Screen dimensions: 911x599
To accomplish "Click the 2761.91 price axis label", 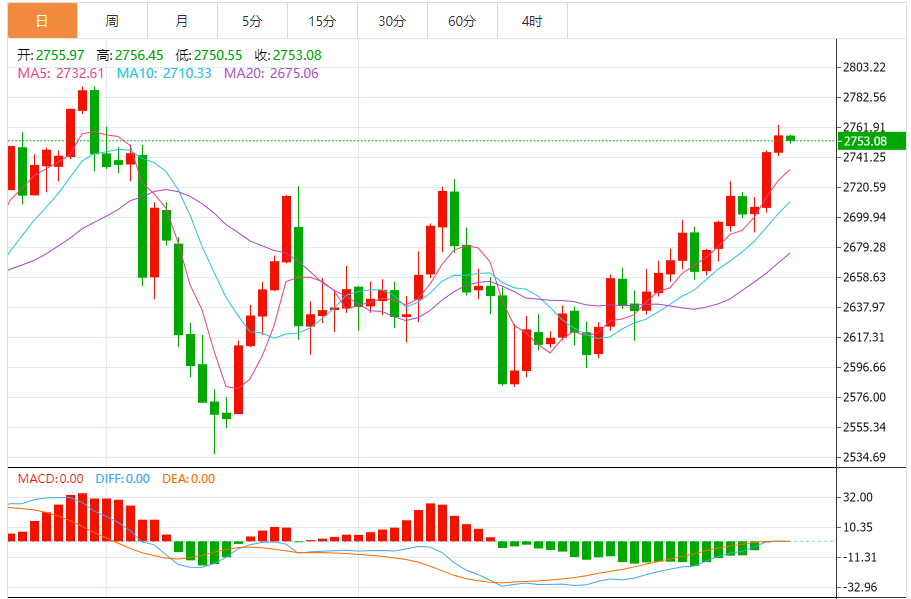I will click(865, 127).
